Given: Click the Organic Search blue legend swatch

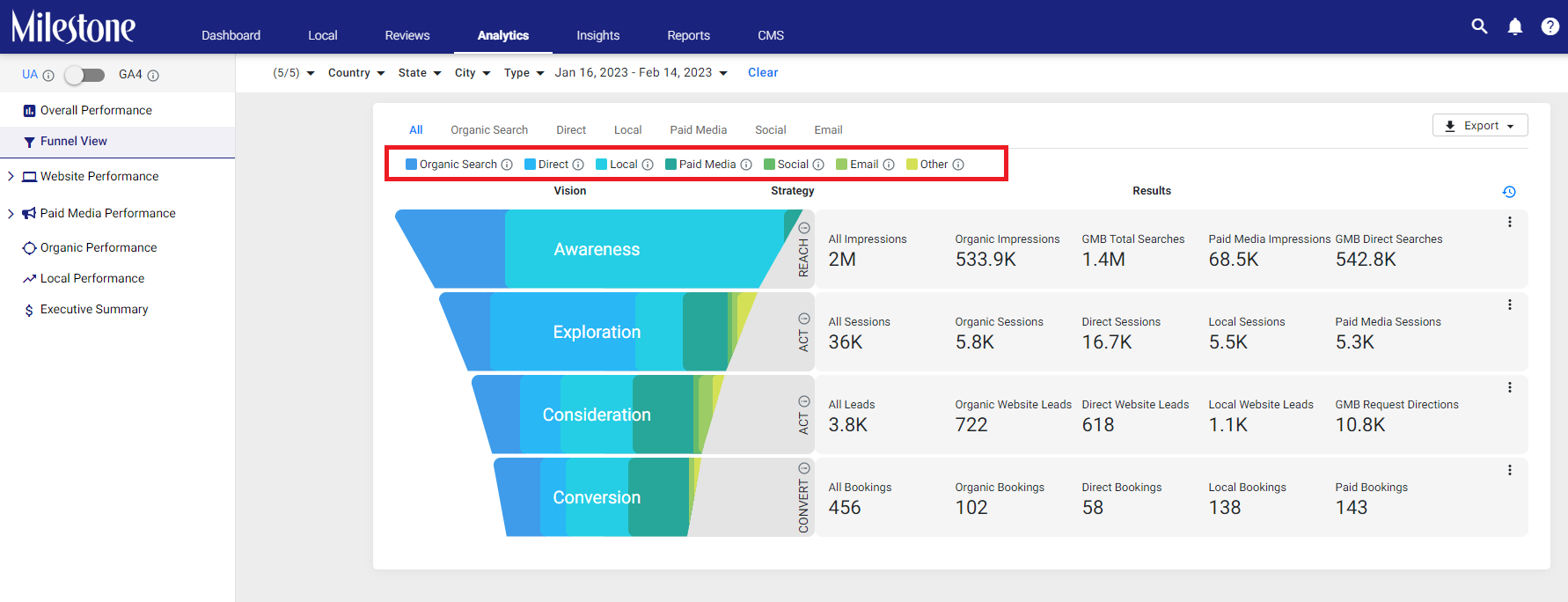Looking at the screenshot, I should (x=411, y=165).
